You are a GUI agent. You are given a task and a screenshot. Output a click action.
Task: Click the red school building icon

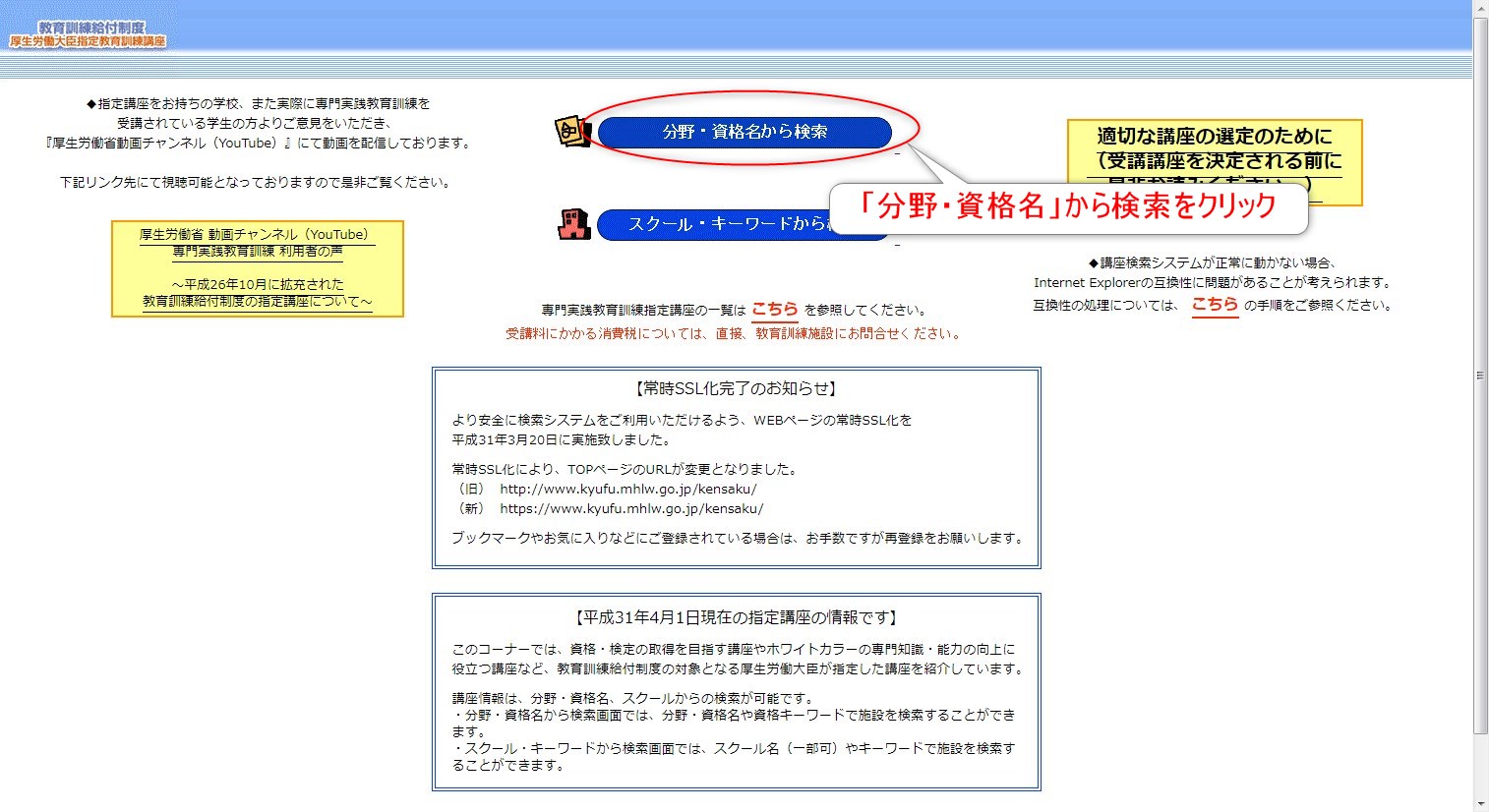point(572,224)
